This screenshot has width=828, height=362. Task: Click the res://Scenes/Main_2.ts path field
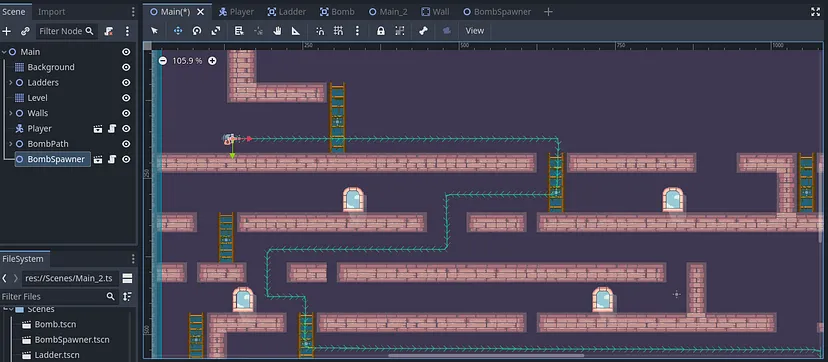[x=70, y=279]
